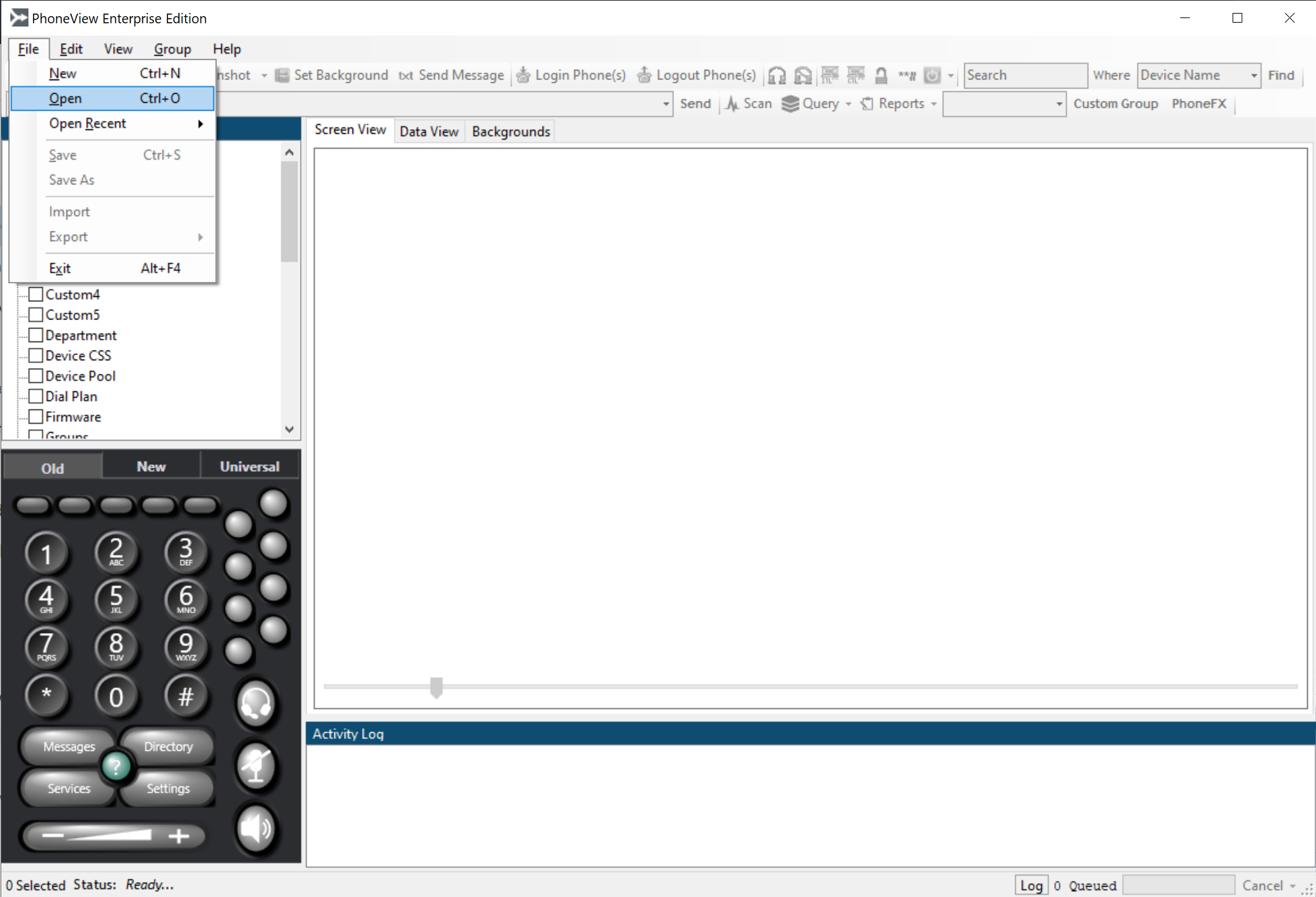Click the star key on the keypad

point(47,695)
